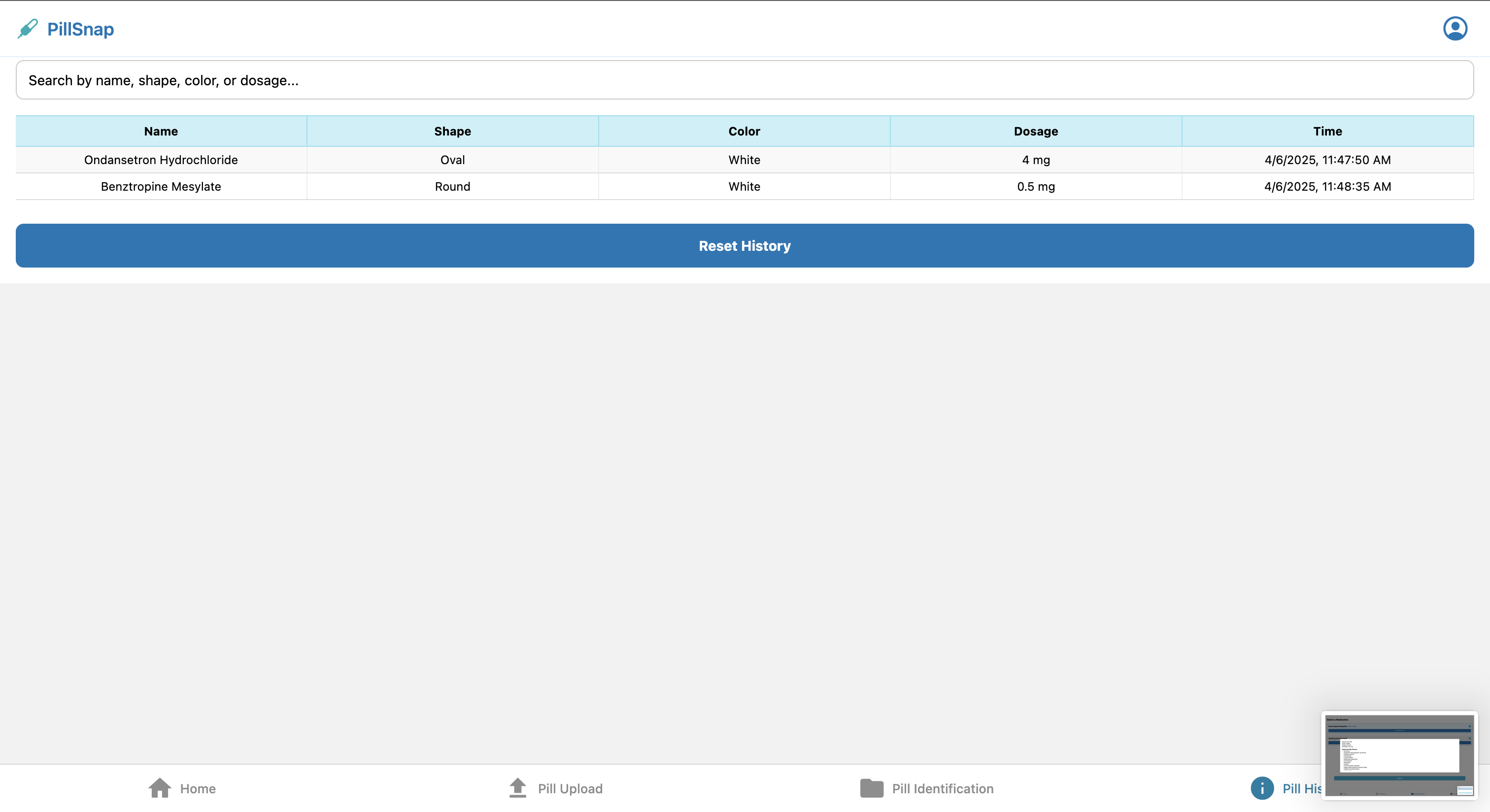Click the Dosage column header
1490x812 pixels.
[1035, 131]
